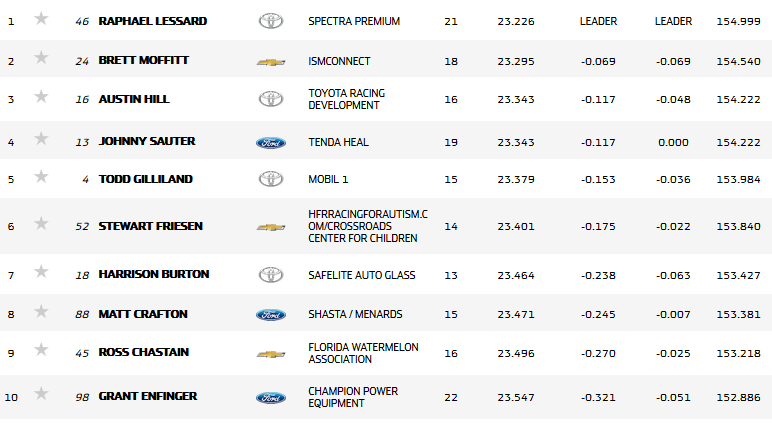Click Ford logo in Grant Enfinger row
Screen dimensions: 772x424
270,397
